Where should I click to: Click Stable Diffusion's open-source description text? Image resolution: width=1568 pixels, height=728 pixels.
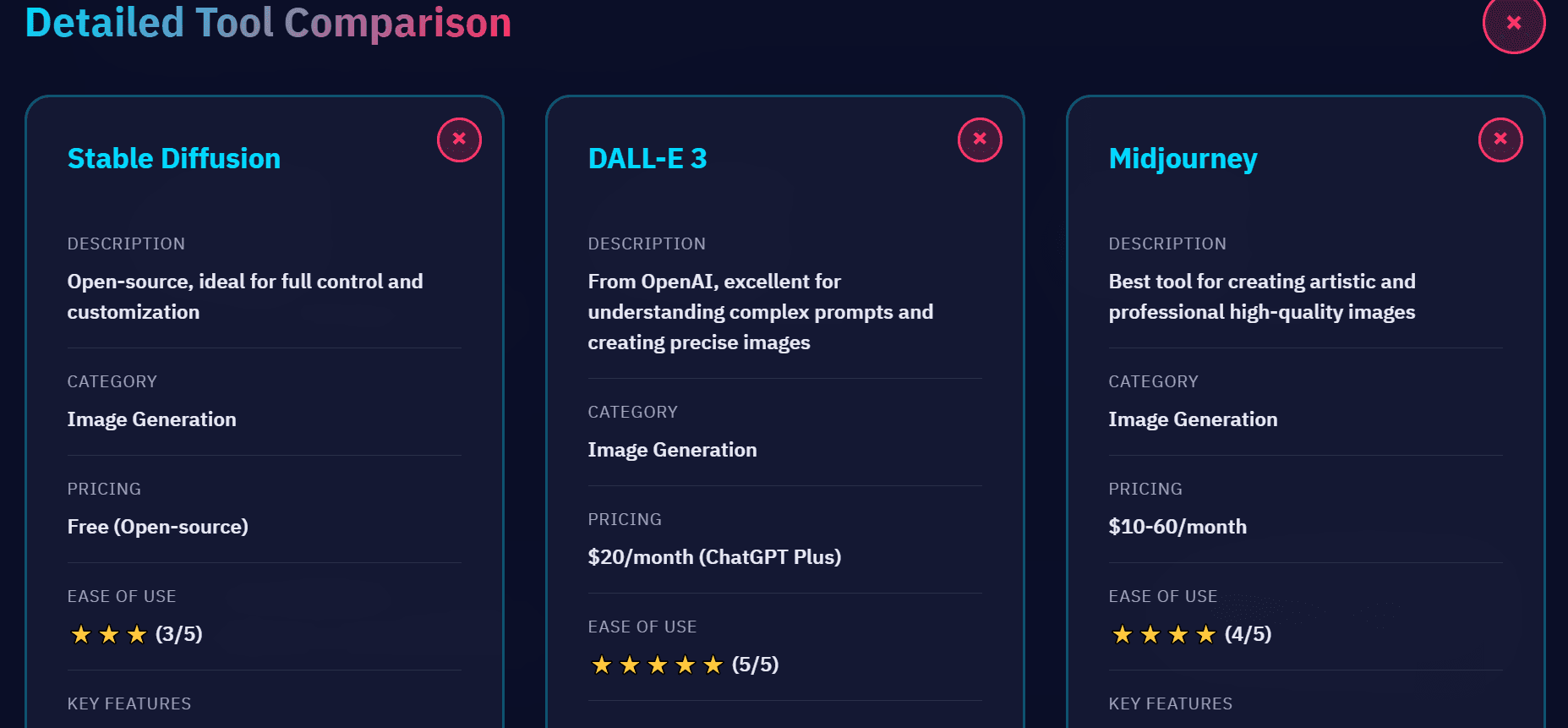point(245,297)
